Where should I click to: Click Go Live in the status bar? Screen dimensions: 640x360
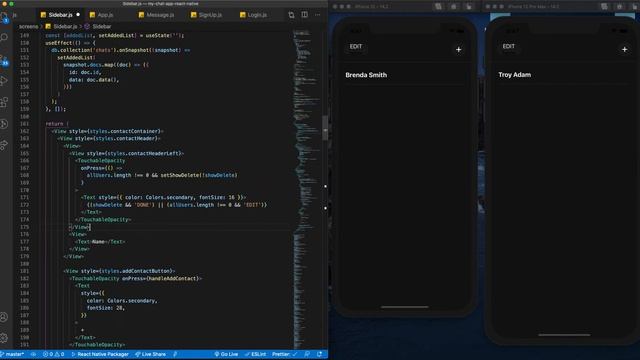[226, 354]
